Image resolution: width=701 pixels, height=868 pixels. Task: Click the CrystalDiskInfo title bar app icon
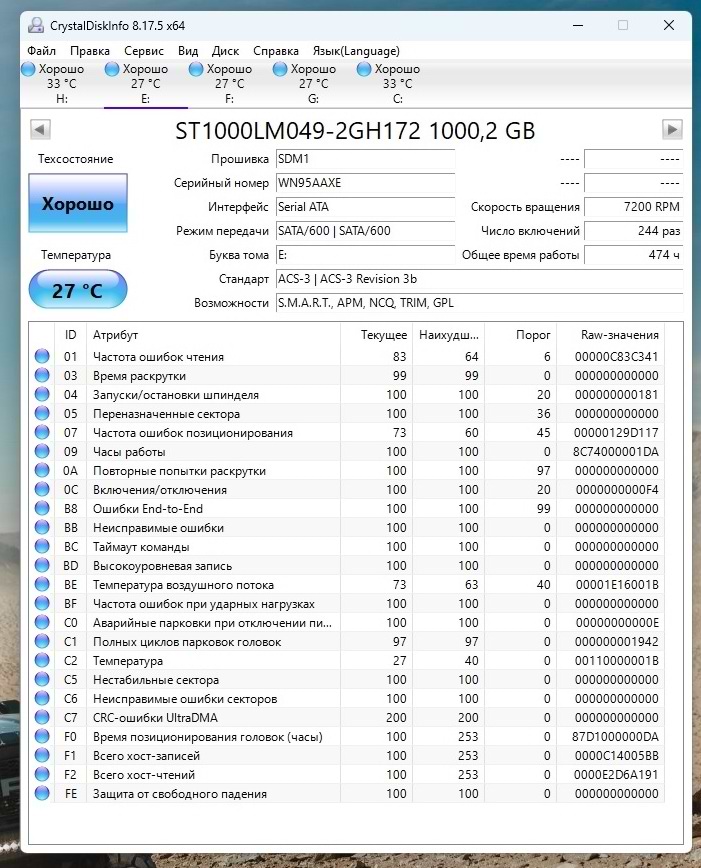(x=36, y=25)
